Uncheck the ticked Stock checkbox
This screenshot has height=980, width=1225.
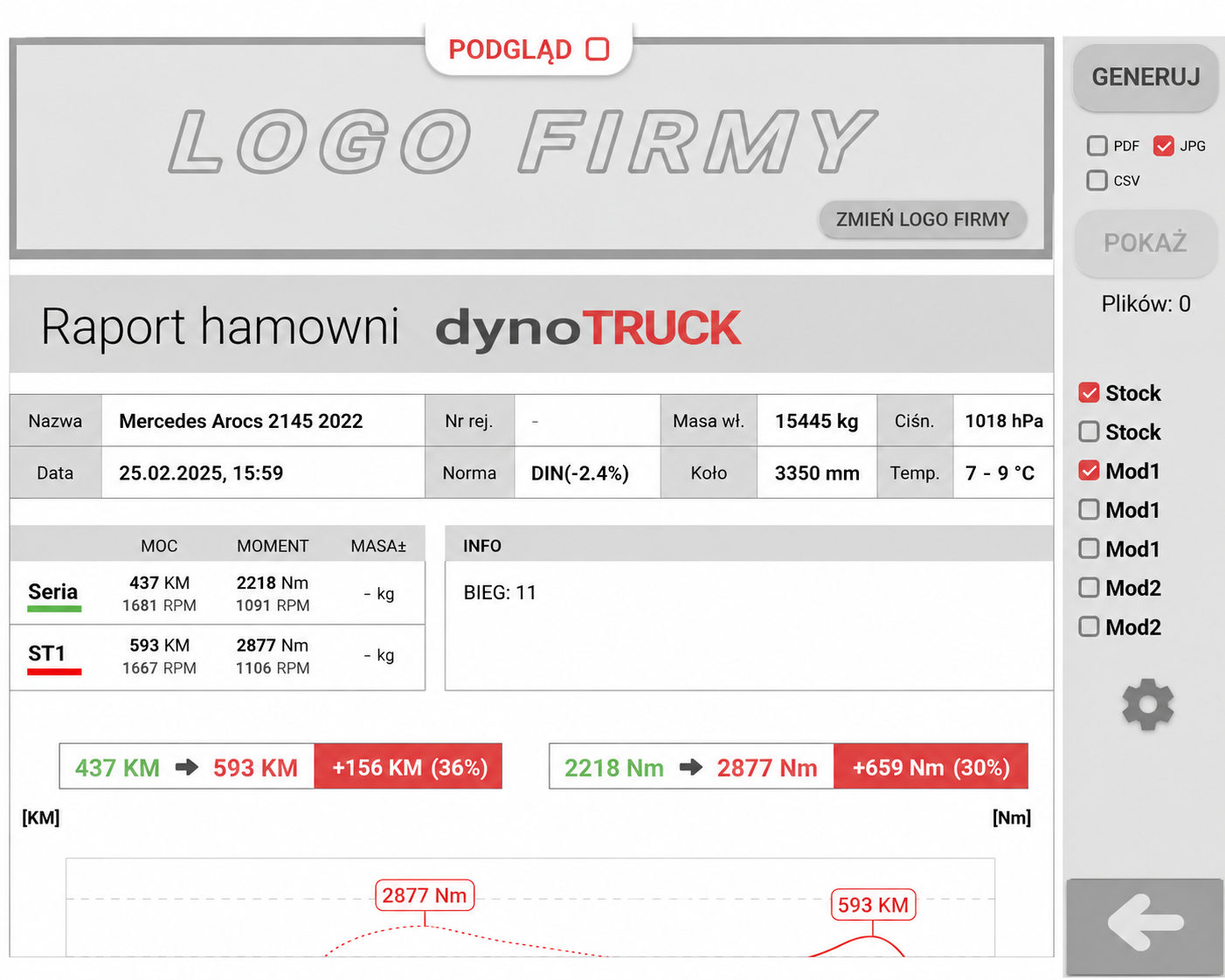1089,393
